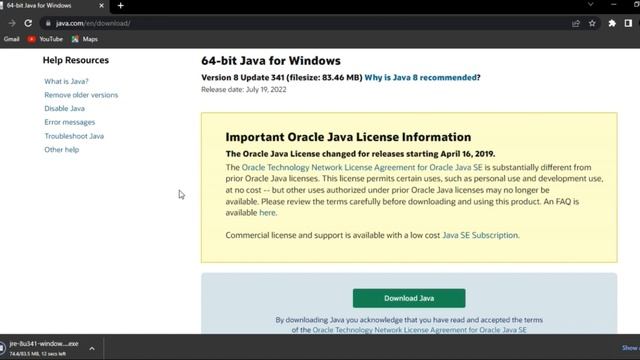Click Show all downloads

coord(631,348)
